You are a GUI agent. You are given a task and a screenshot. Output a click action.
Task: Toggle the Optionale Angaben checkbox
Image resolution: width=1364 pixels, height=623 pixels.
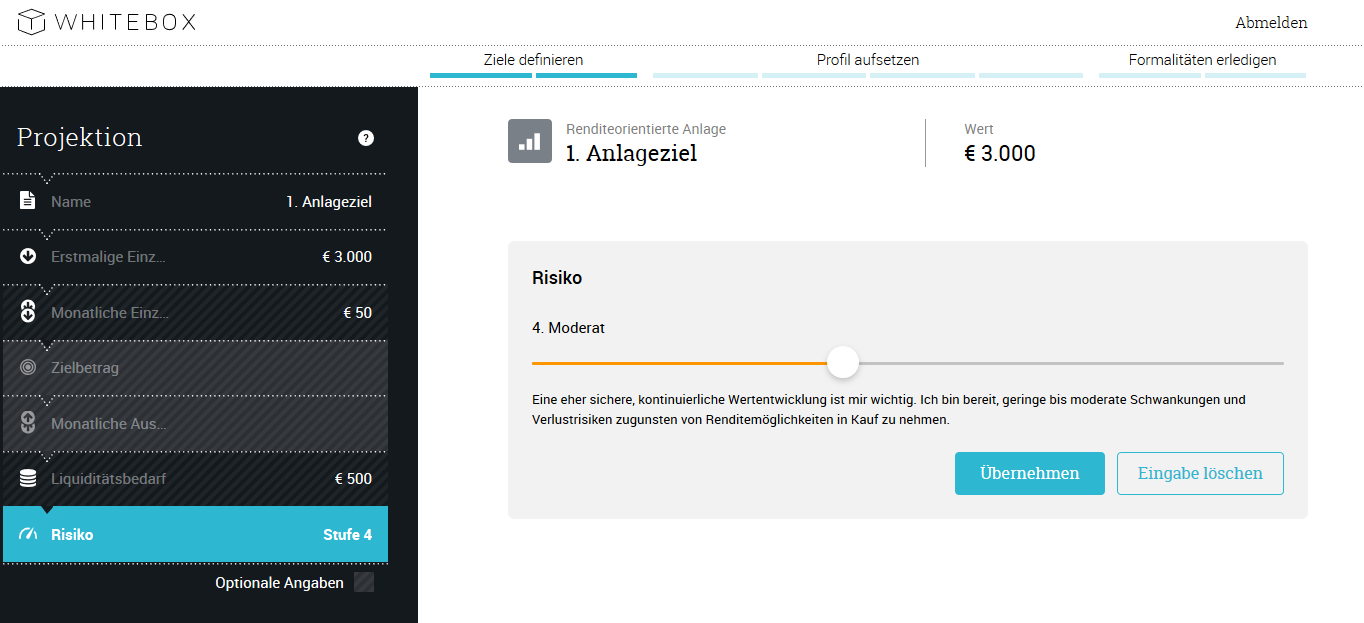tap(364, 582)
